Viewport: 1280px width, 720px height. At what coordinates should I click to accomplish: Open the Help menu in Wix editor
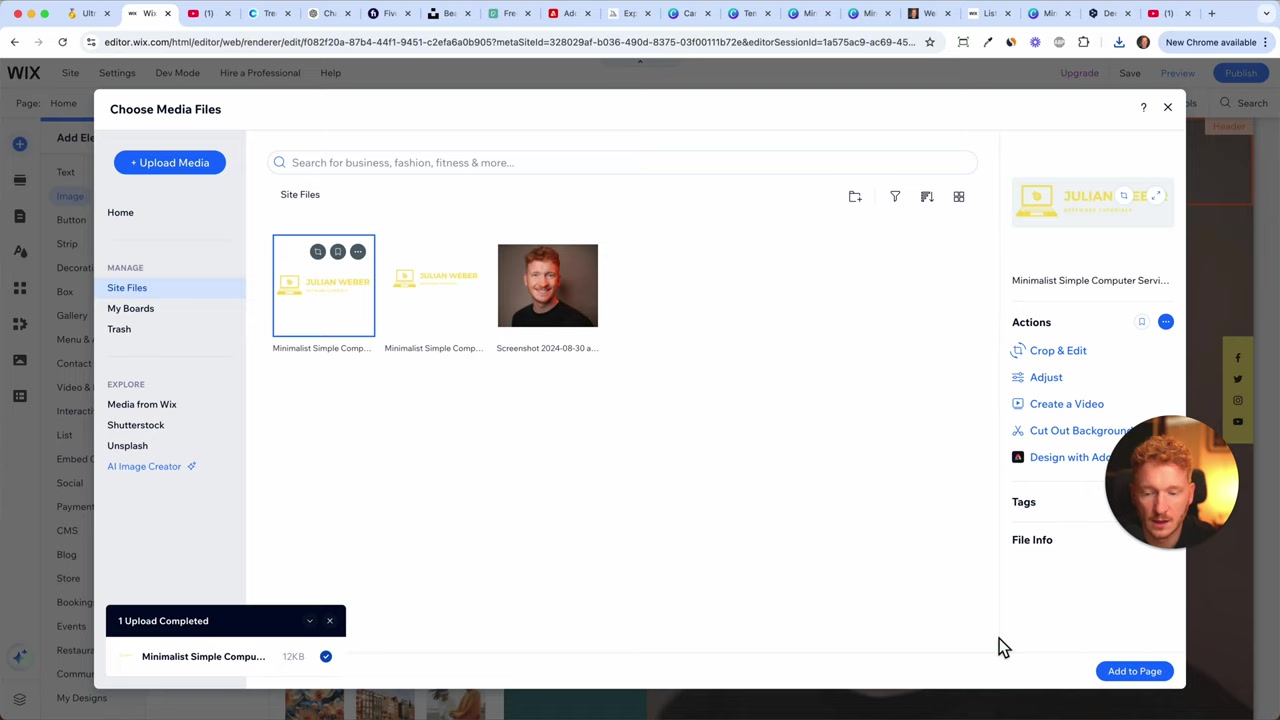330,73
